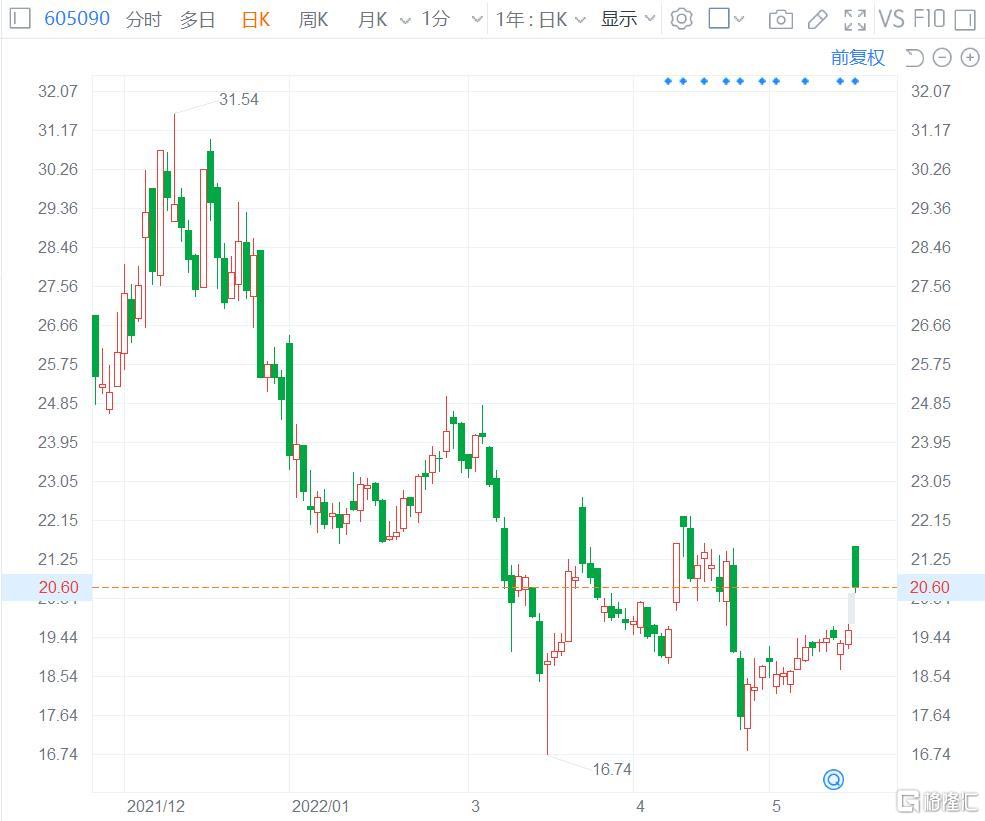985x821 pixels.
Task: Click the blue Q marker on chart
Action: point(833,779)
